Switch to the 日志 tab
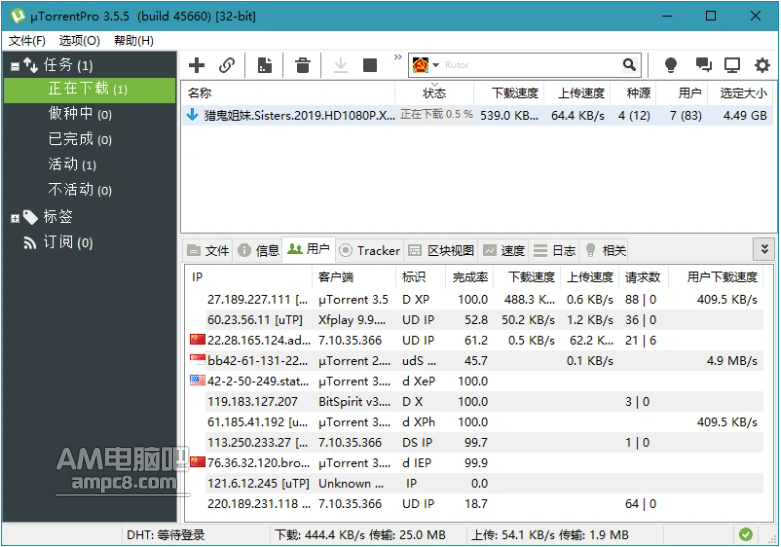The height and width of the screenshot is (547, 781). click(x=554, y=250)
